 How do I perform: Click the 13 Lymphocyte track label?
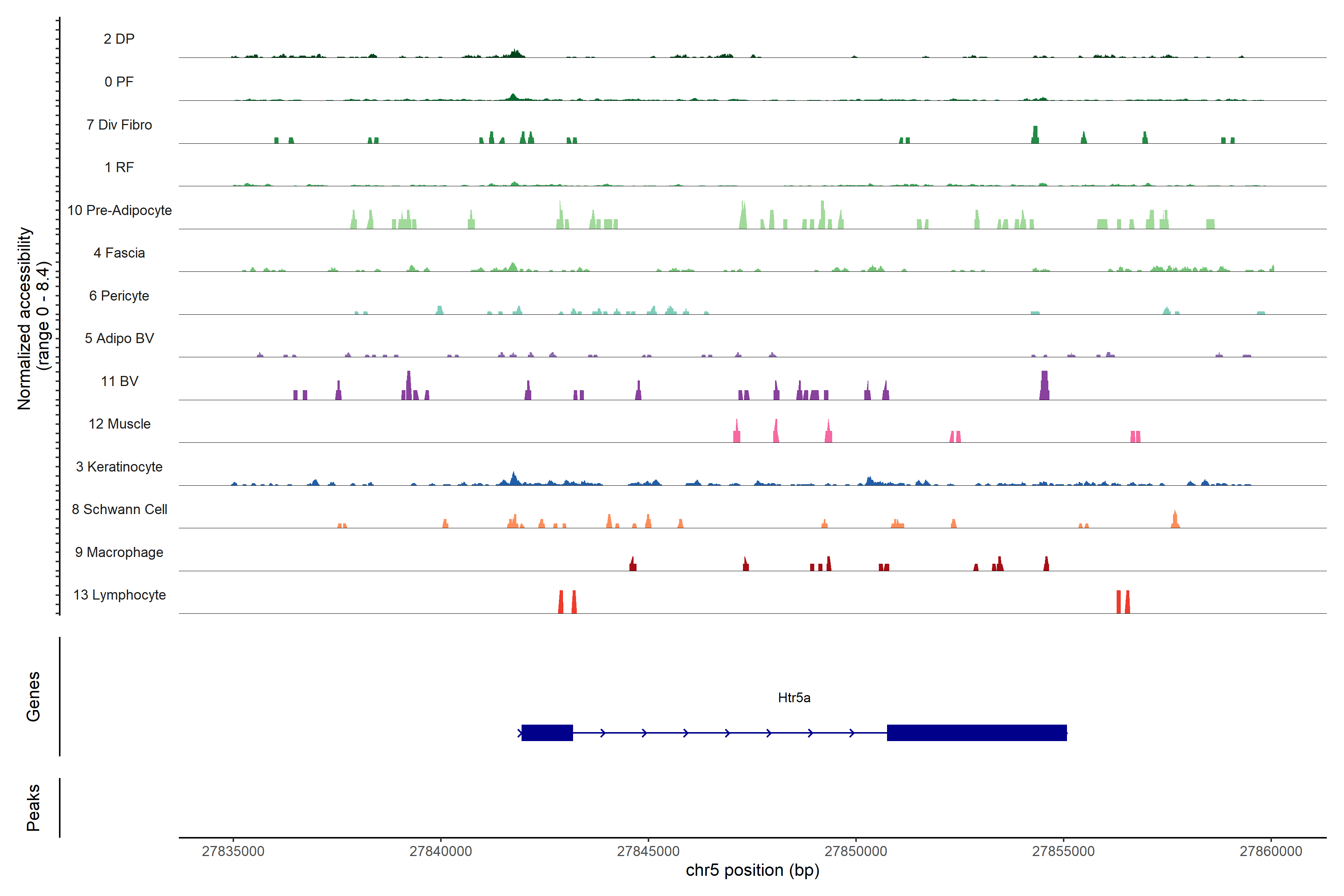[119, 595]
